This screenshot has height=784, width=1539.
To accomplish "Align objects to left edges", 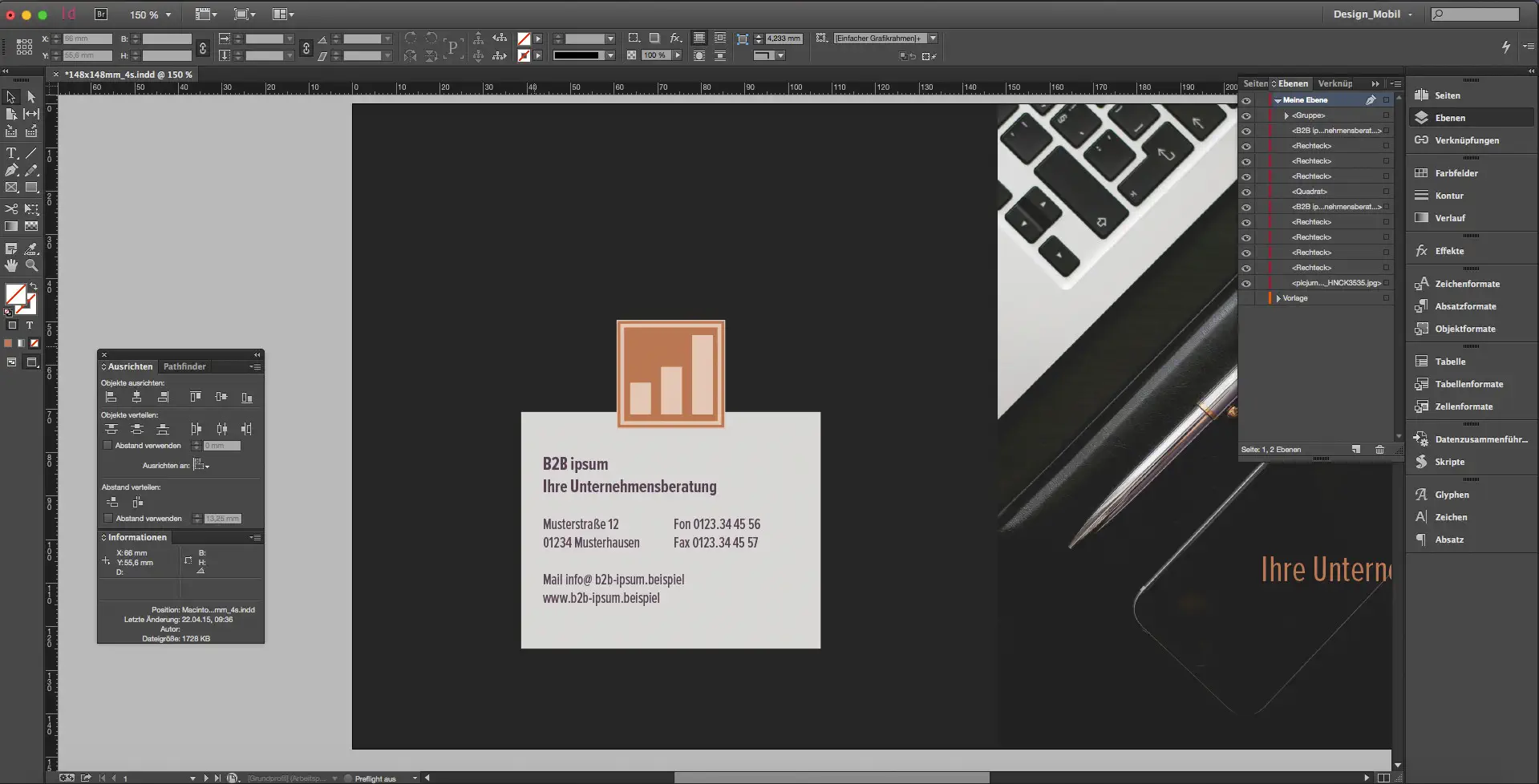I will coord(111,398).
